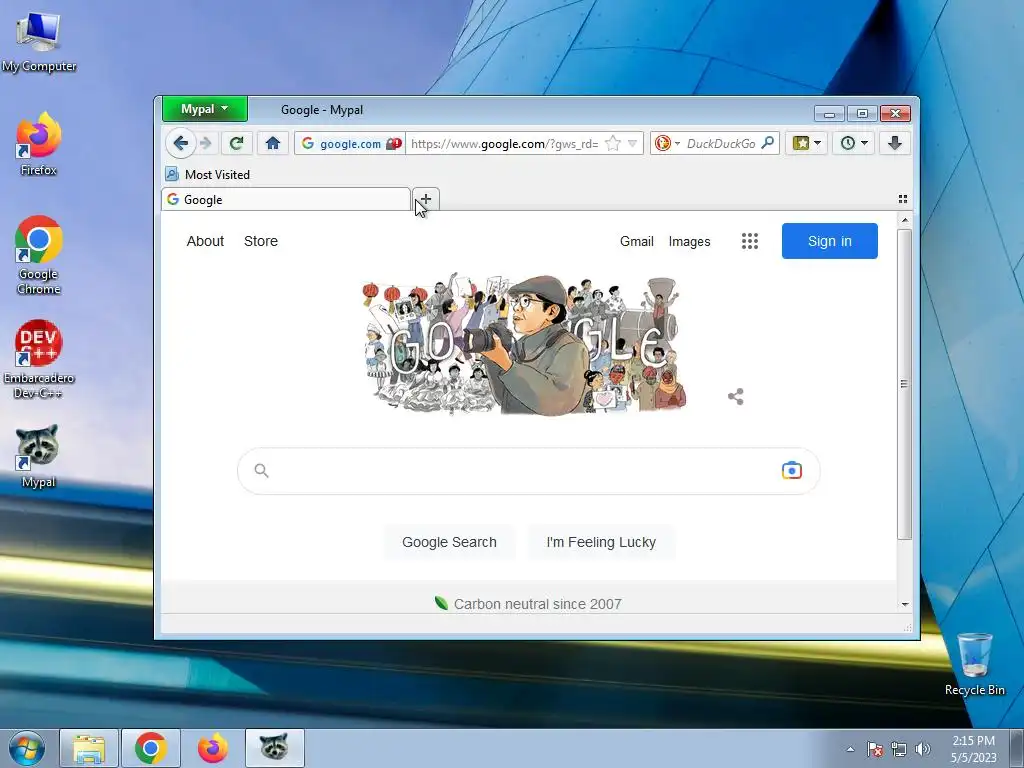Search by image with the camera icon
1024x768 pixels.
[x=792, y=470]
